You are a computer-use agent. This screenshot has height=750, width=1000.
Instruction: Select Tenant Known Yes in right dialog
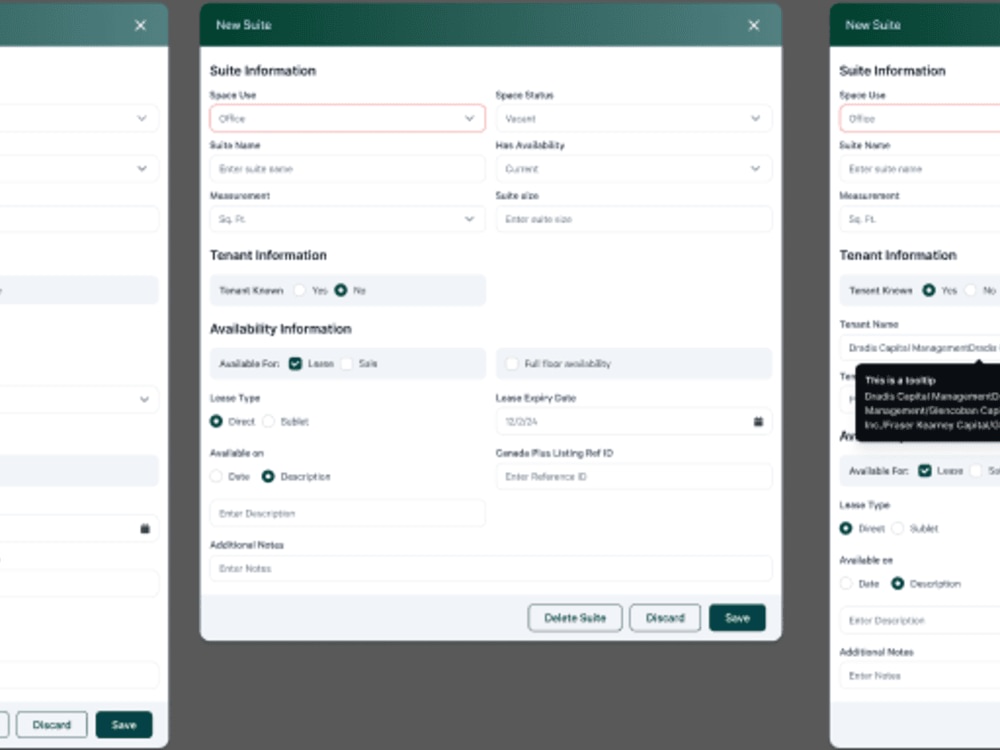coord(929,290)
